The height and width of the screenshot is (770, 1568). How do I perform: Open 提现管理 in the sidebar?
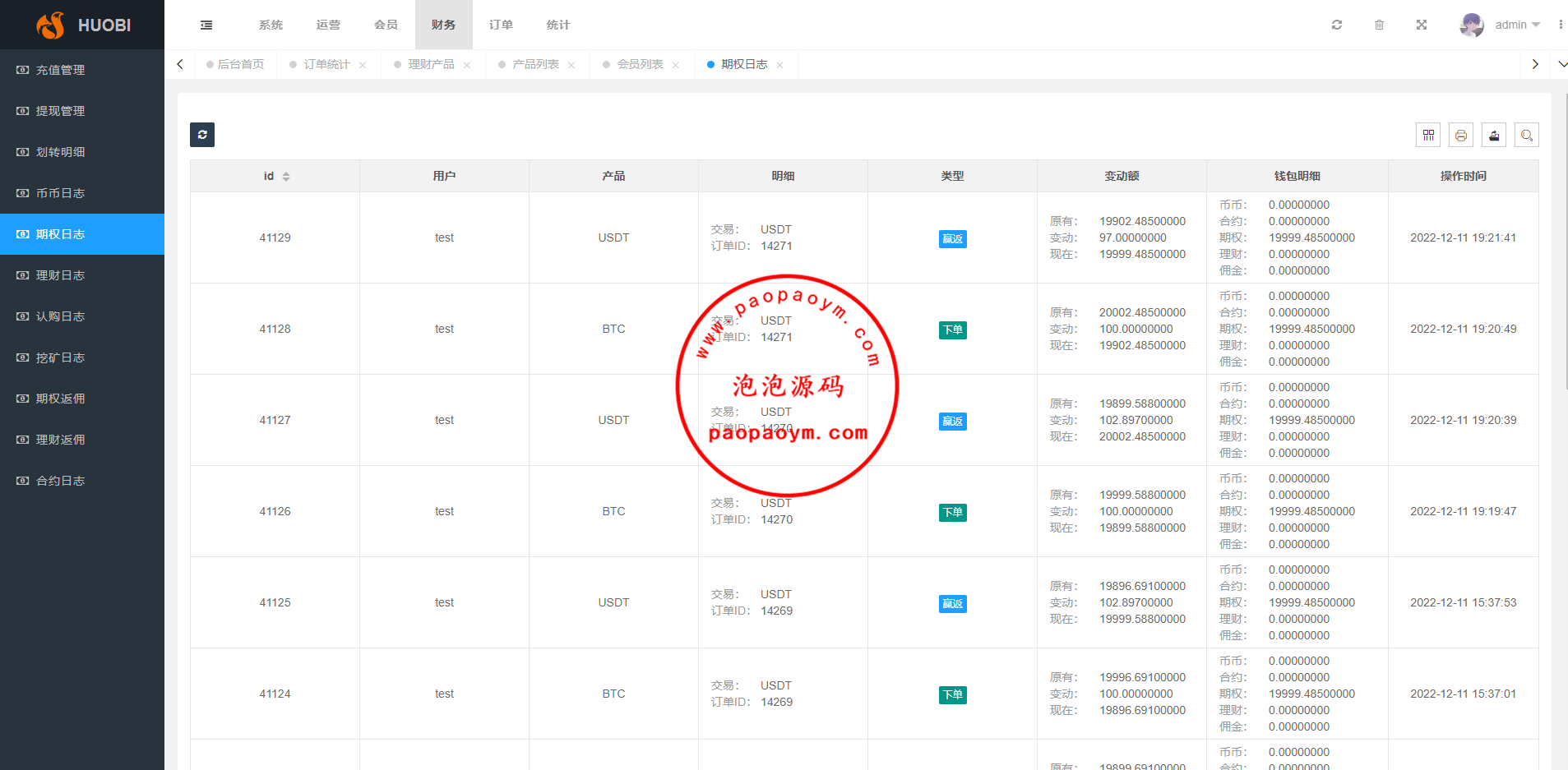coord(82,111)
